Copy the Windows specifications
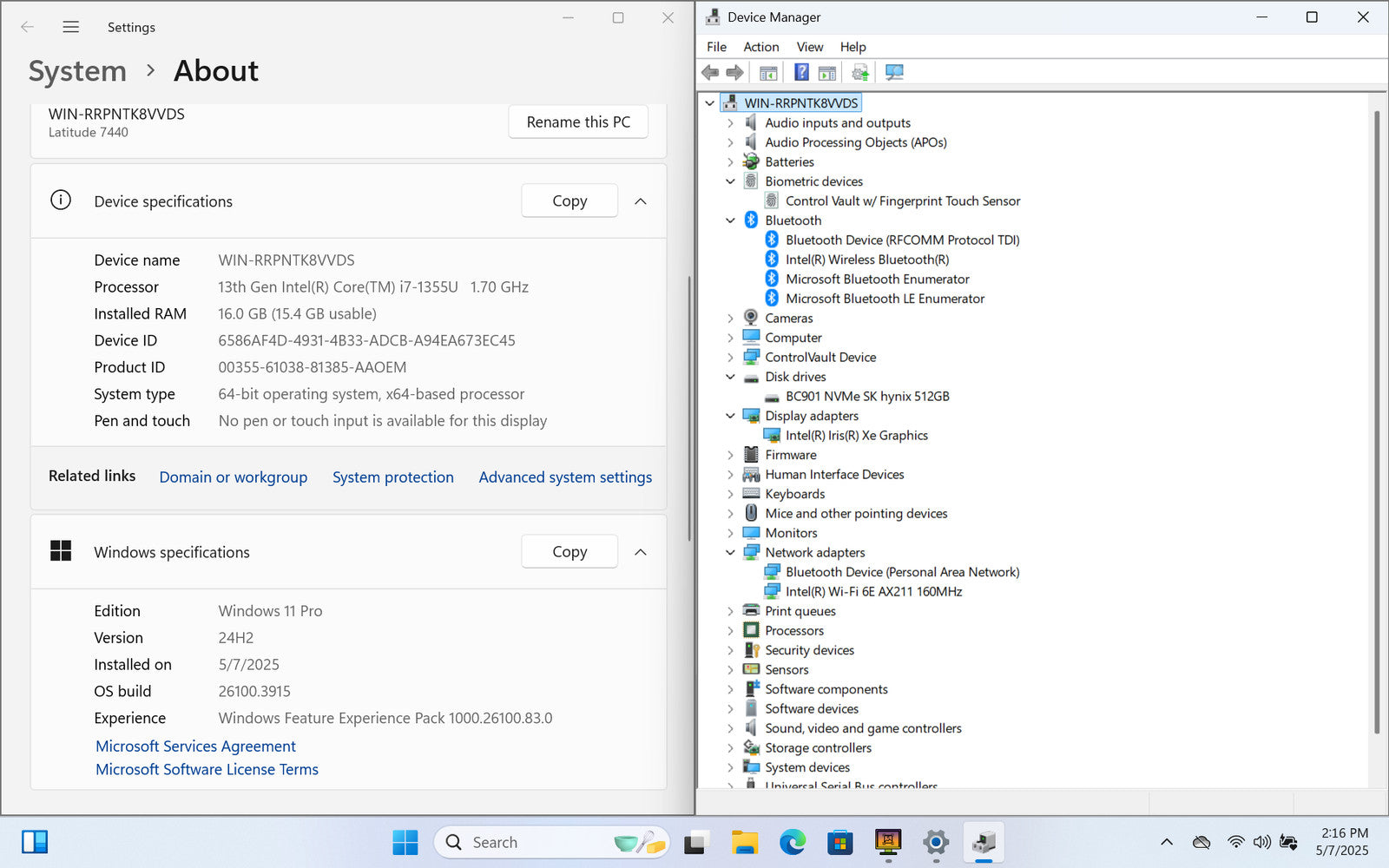The height and width of the screenshot is (868, 1389). (x=569, y=551)
